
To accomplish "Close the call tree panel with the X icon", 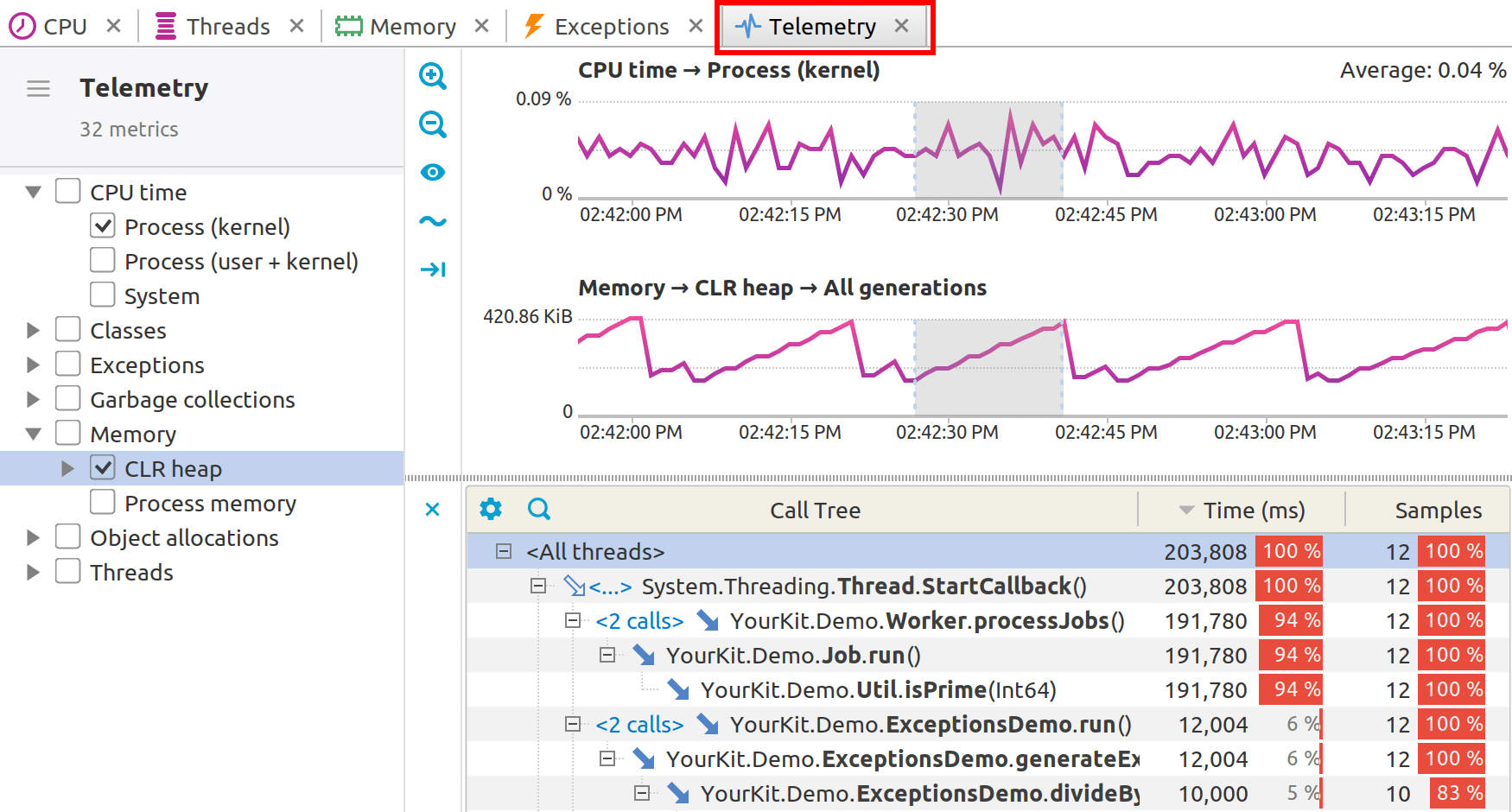I will tap(433, 510).
